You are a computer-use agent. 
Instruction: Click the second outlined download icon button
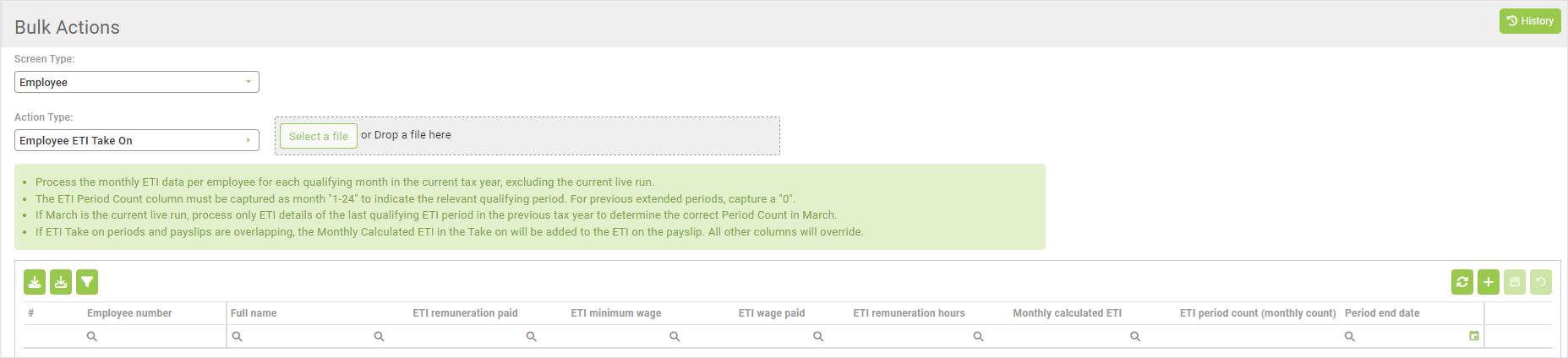pos(61,282)
